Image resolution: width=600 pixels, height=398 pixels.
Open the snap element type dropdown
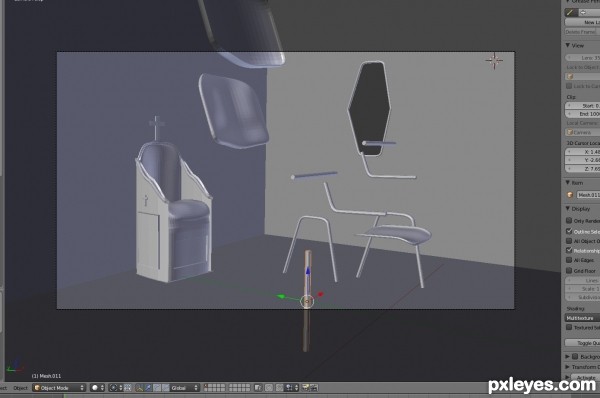[292, 388]
